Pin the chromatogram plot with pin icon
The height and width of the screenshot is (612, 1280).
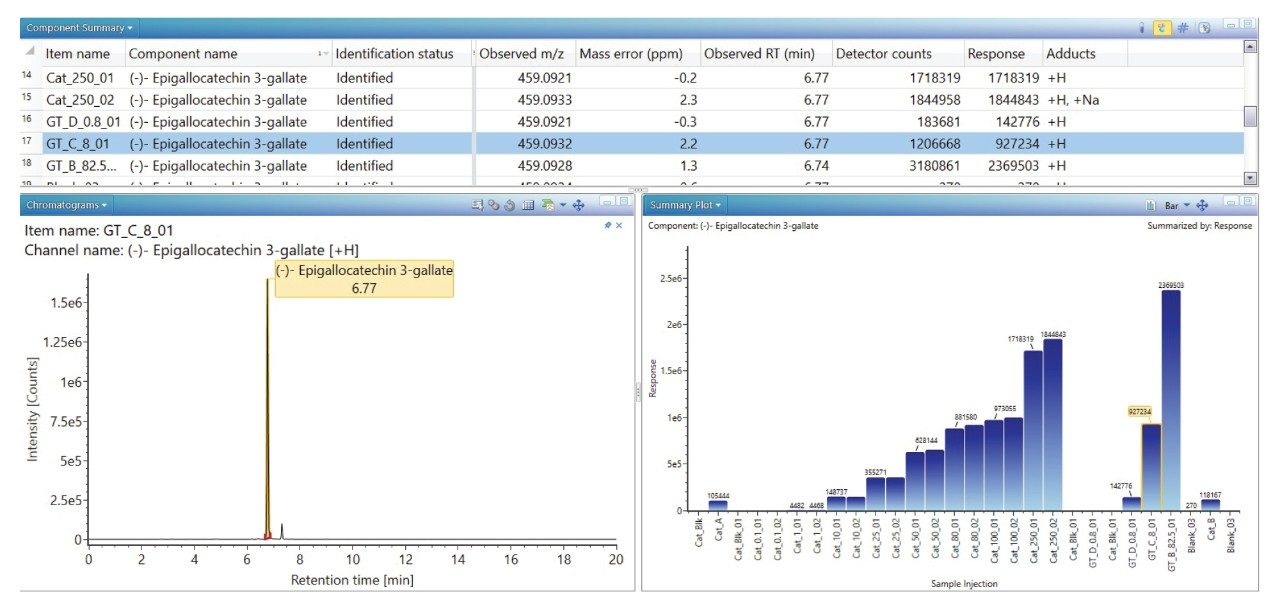tap(608, 226)
